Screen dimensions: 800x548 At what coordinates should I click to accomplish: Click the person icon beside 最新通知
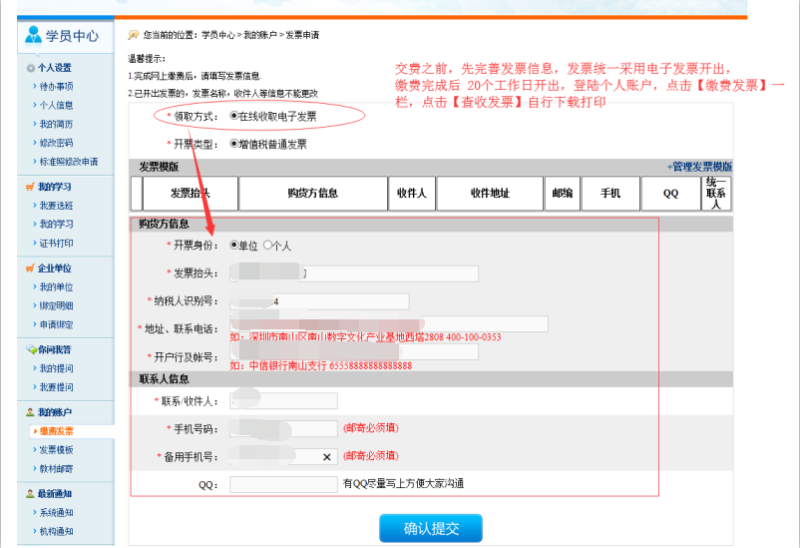pos(30,494)
